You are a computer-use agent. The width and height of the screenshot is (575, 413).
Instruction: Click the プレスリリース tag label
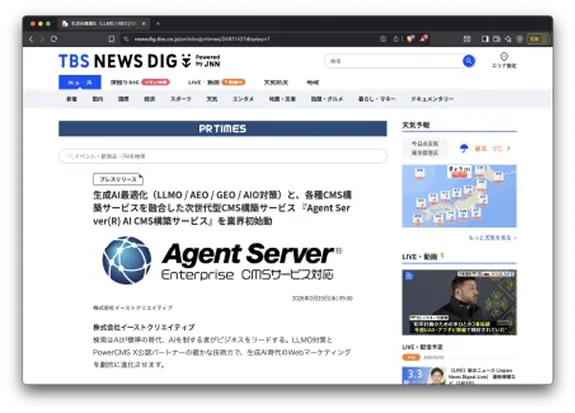point(118,179)
